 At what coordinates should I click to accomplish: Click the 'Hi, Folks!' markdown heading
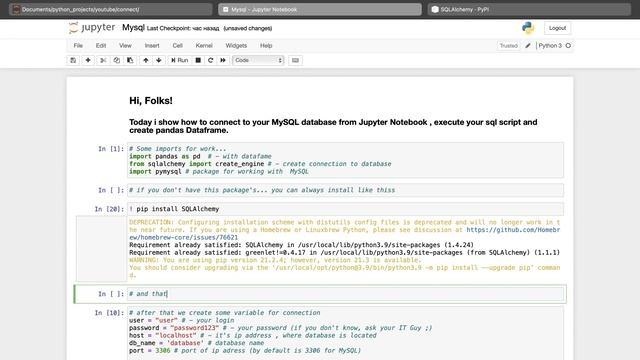point(151,101)
